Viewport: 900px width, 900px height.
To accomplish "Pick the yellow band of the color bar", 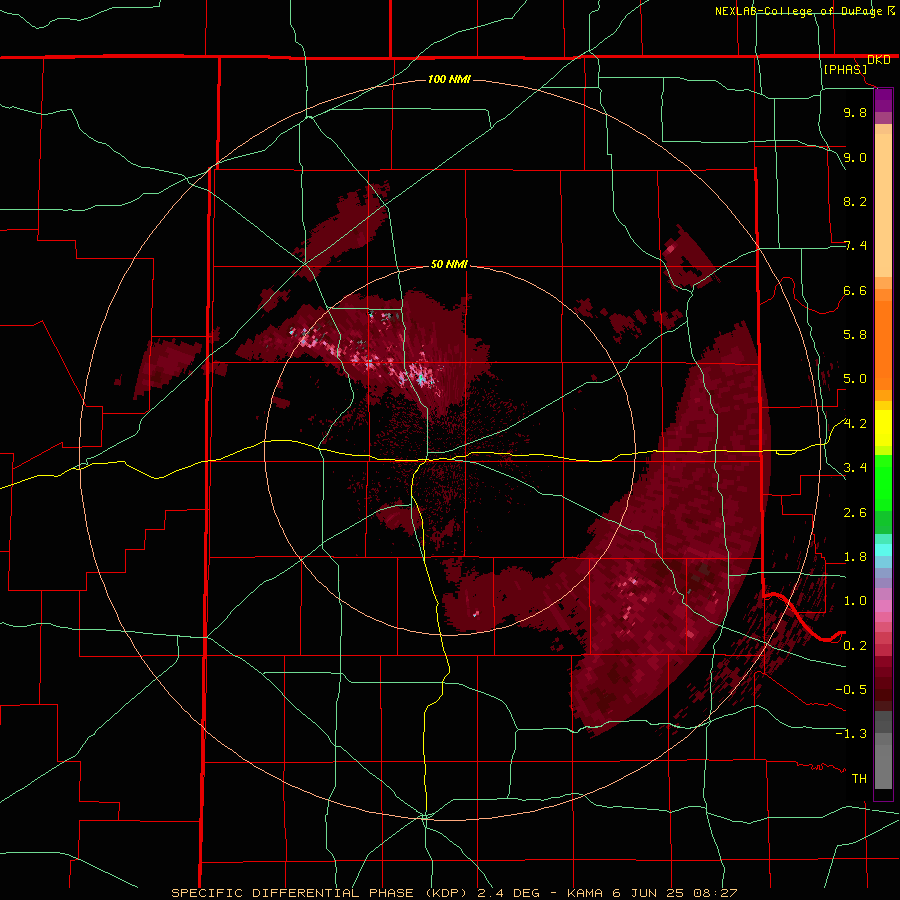I will tap(883, 428).
